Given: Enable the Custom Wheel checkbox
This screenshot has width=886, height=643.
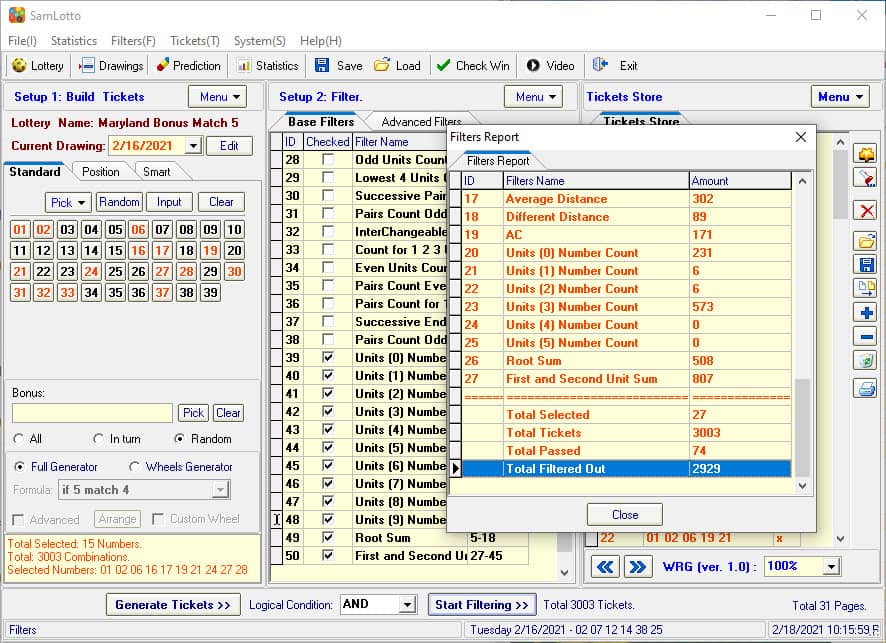Looking at the screenshot, I should pos(158,519).
